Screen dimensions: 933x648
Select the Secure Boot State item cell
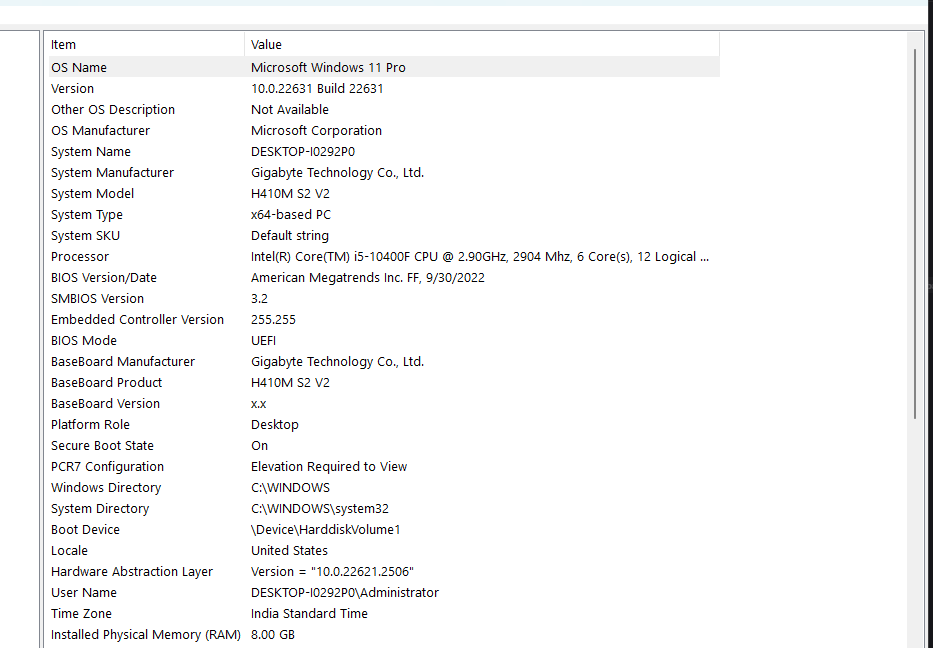pos(102,446)
